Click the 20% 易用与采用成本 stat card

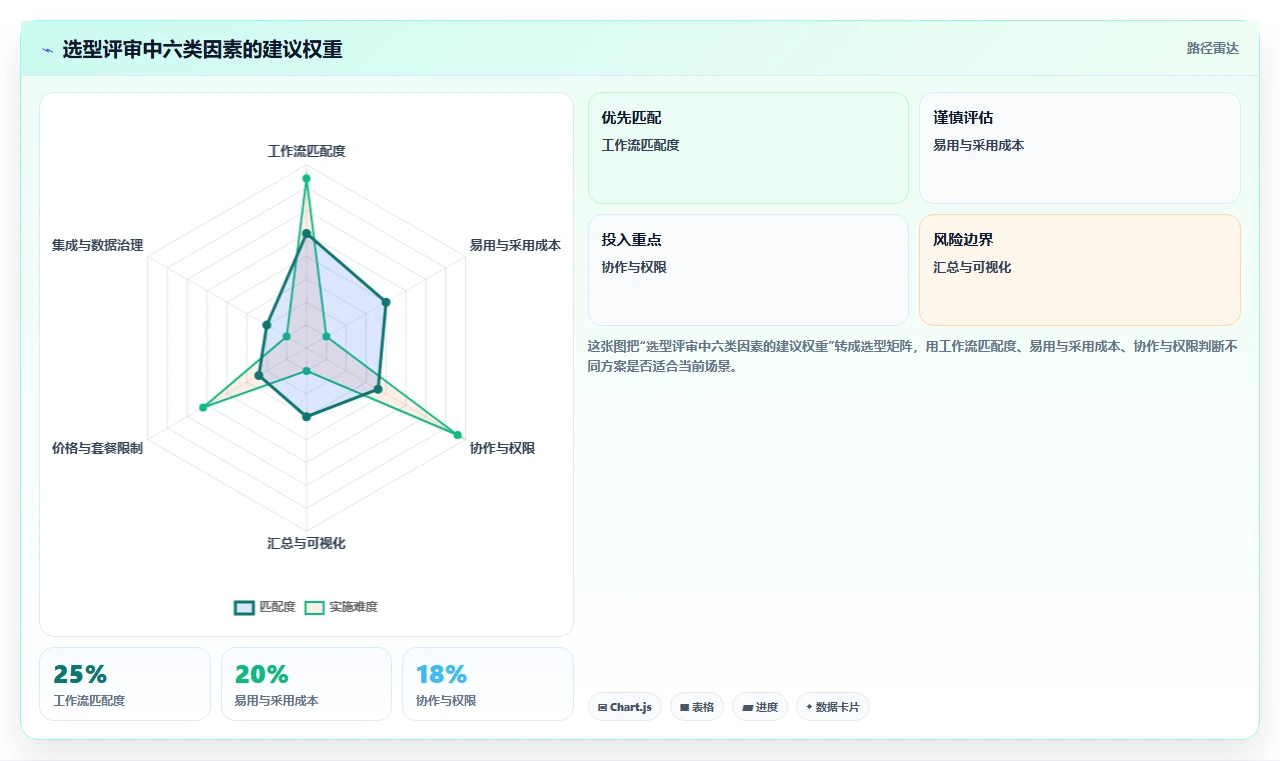(306, 684)
